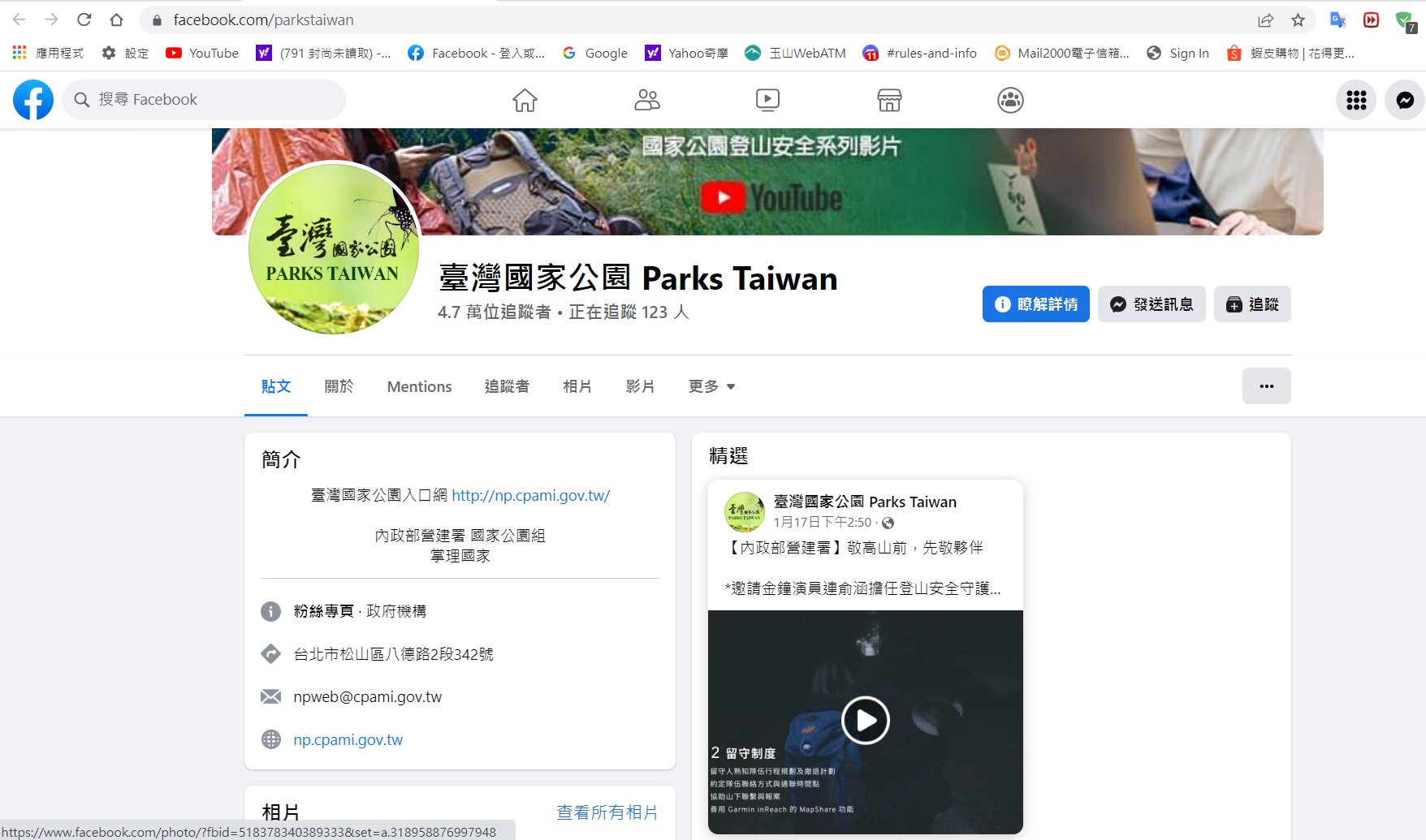The image size is (1426, 840).
Task: Expand the 更多 dropdown tab
Action: [711, 386]
